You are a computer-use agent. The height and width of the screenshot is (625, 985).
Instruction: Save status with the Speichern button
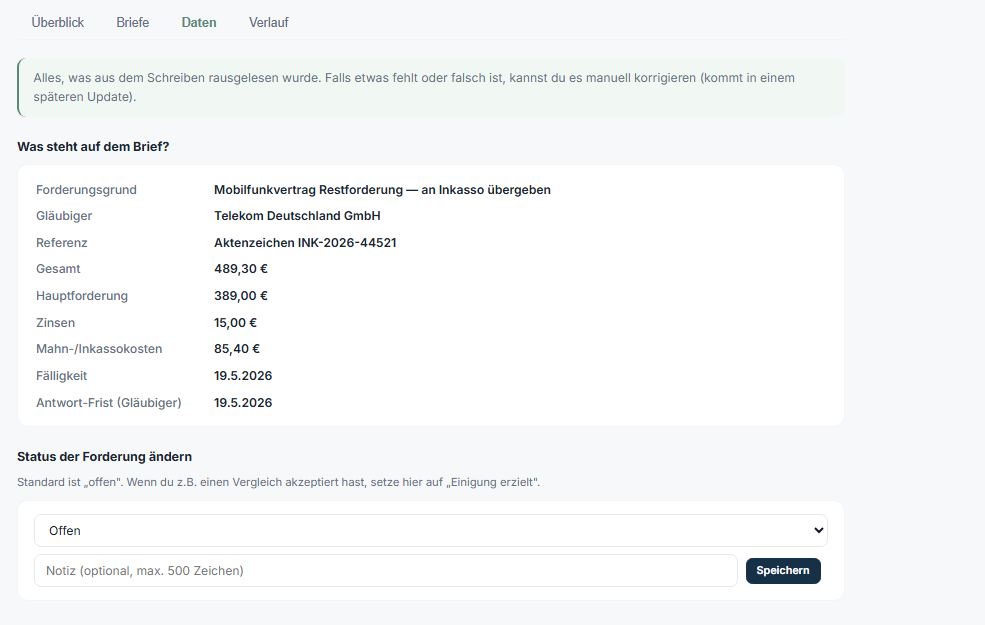click(783, 570)
